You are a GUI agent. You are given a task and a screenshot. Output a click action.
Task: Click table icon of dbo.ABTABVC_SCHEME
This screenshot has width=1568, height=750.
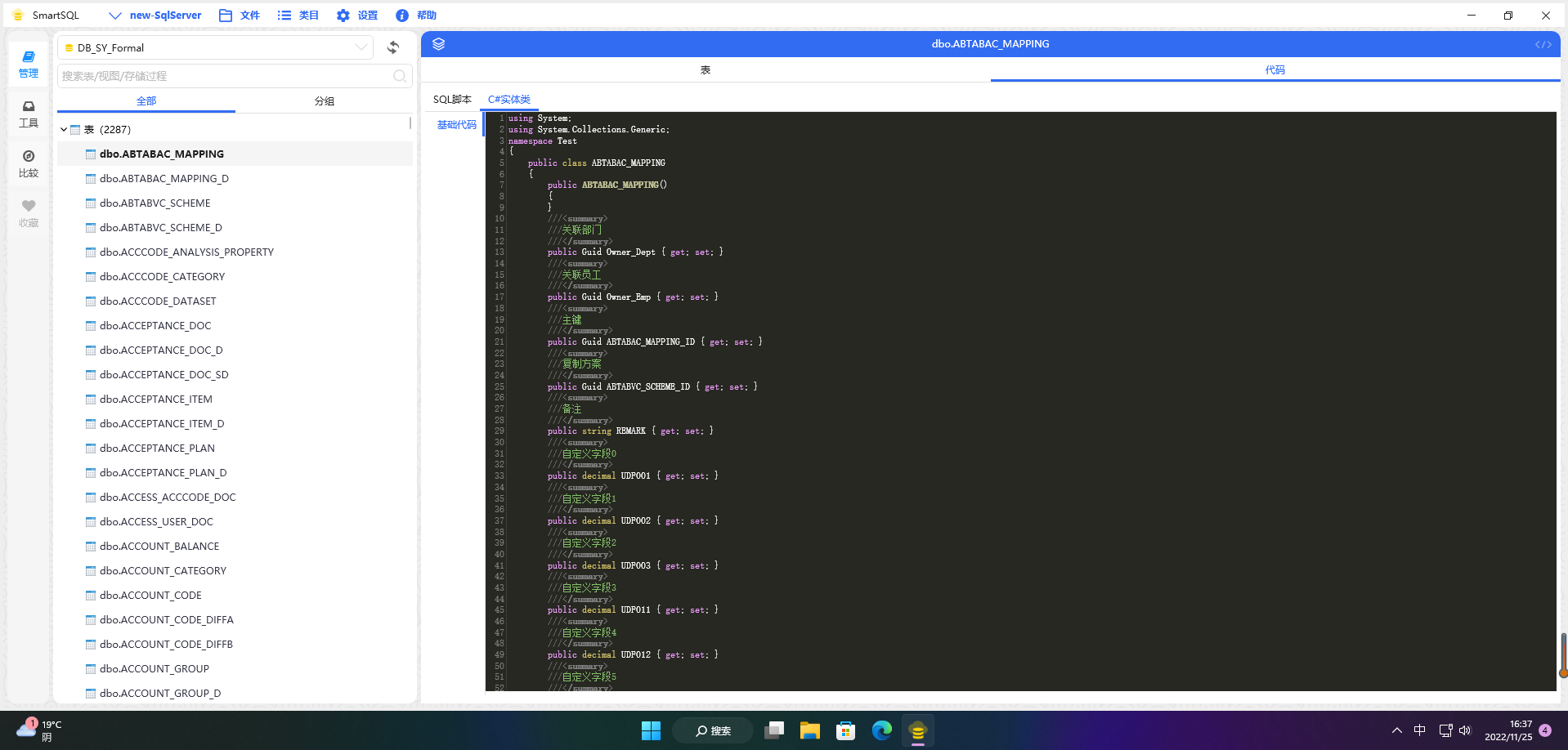91,203
